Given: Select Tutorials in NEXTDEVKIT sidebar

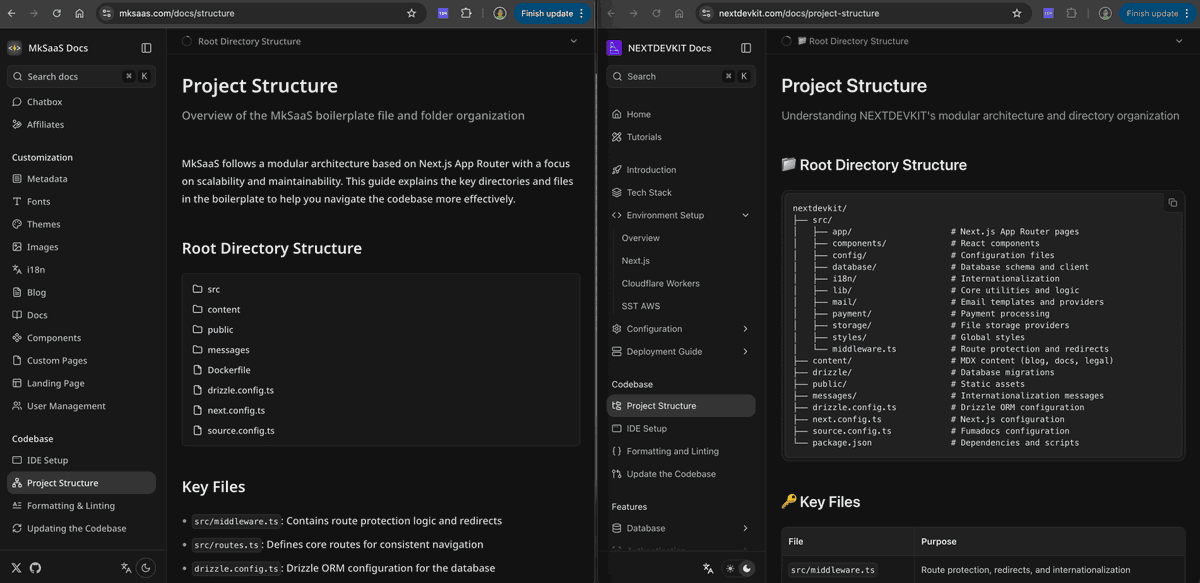Looking at the screenshot, I should coord(681,137).
